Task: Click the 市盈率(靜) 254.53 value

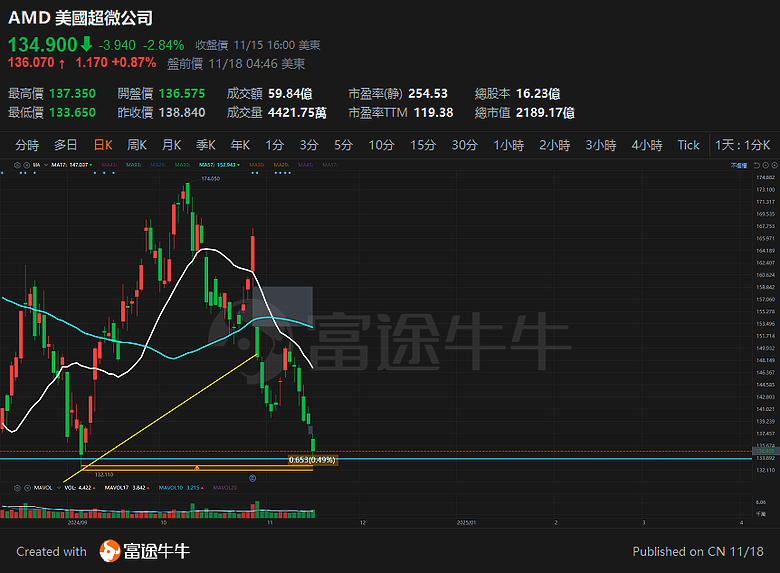Action: 428,94
